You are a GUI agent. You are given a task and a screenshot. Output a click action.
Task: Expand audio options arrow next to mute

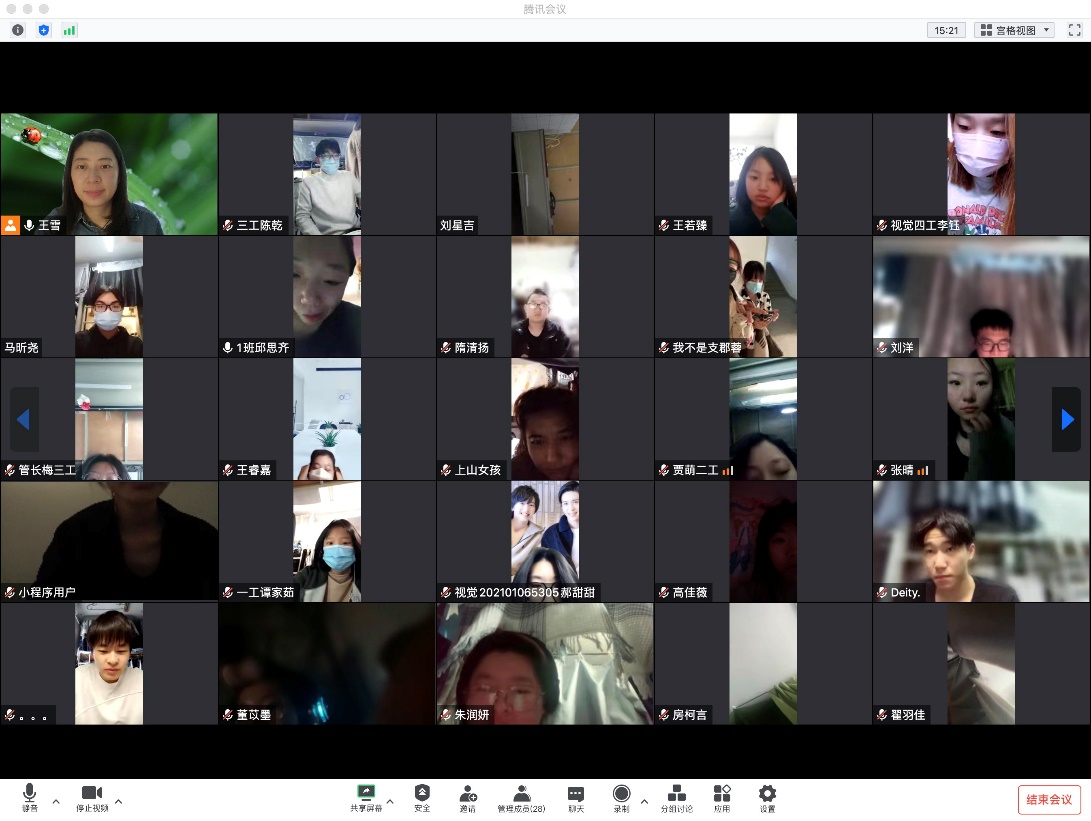coord(56,801)
